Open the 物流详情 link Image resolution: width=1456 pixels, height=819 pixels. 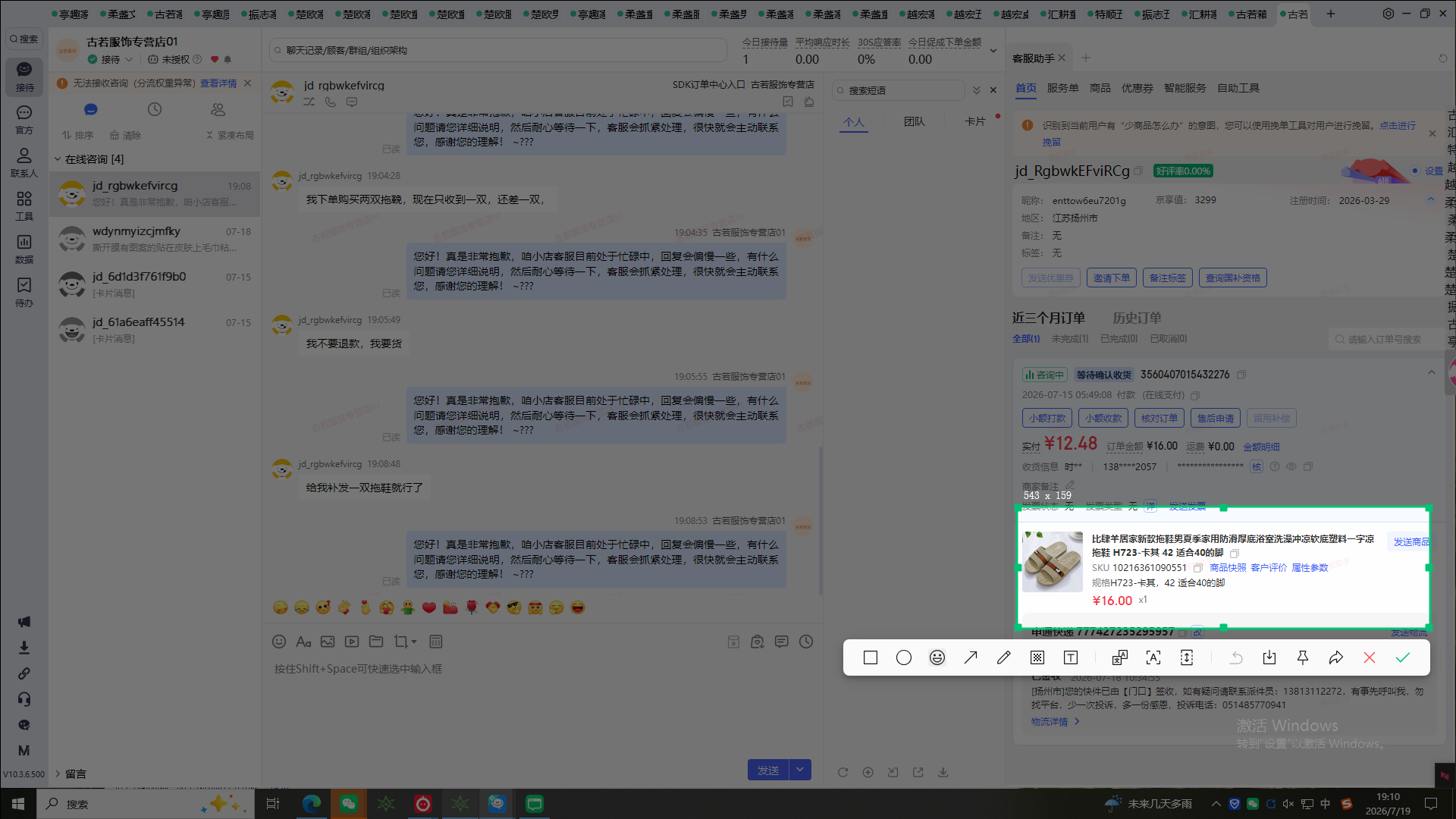[1055, 722]
